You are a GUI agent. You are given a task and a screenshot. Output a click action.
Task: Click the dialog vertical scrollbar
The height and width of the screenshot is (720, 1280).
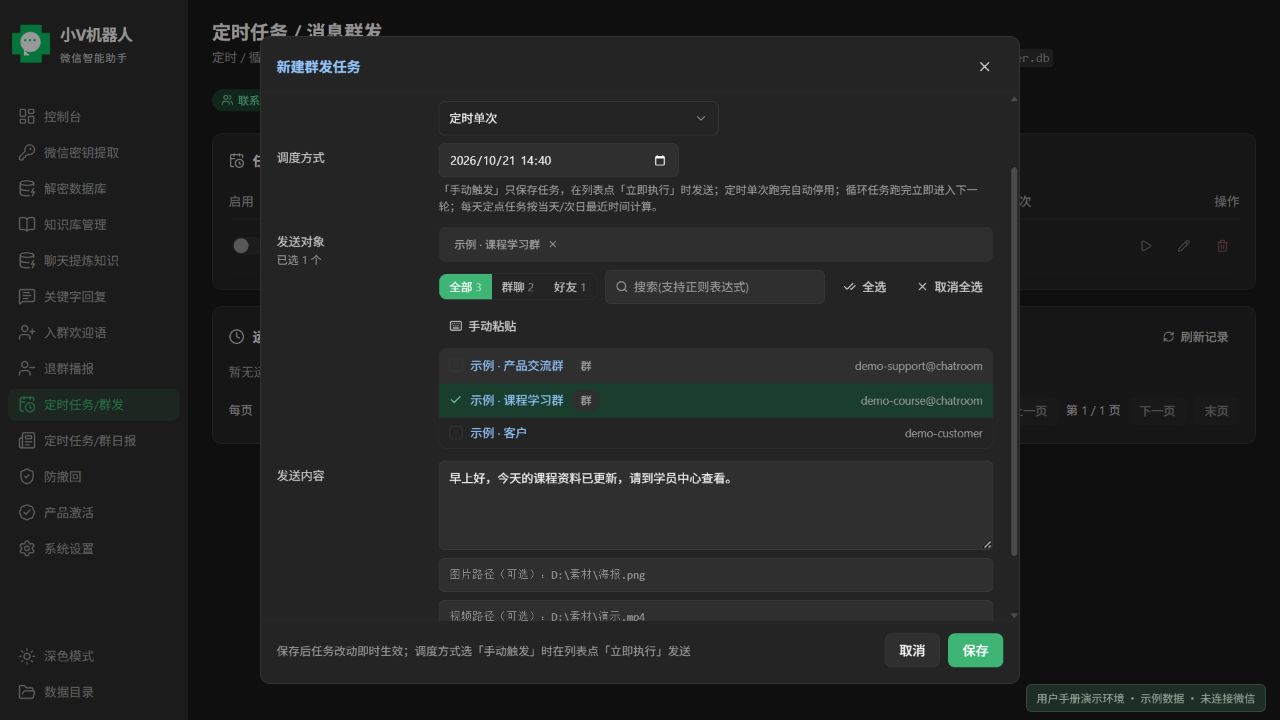point(1014,360)
